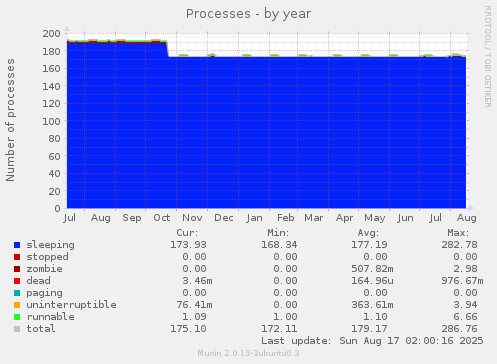Select the 'uninterruptible' legend label
The image size is (497, 364).
point(71,305)
